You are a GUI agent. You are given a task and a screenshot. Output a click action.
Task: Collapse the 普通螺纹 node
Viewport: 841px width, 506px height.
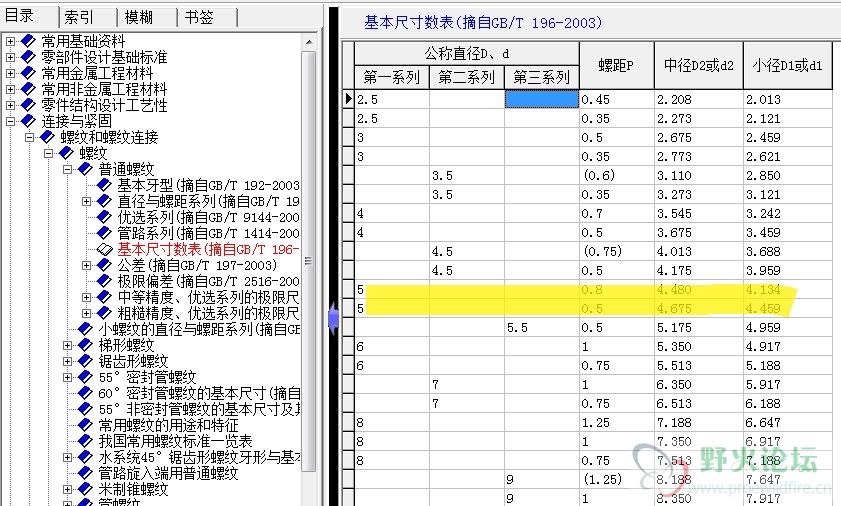click(68, 170)
